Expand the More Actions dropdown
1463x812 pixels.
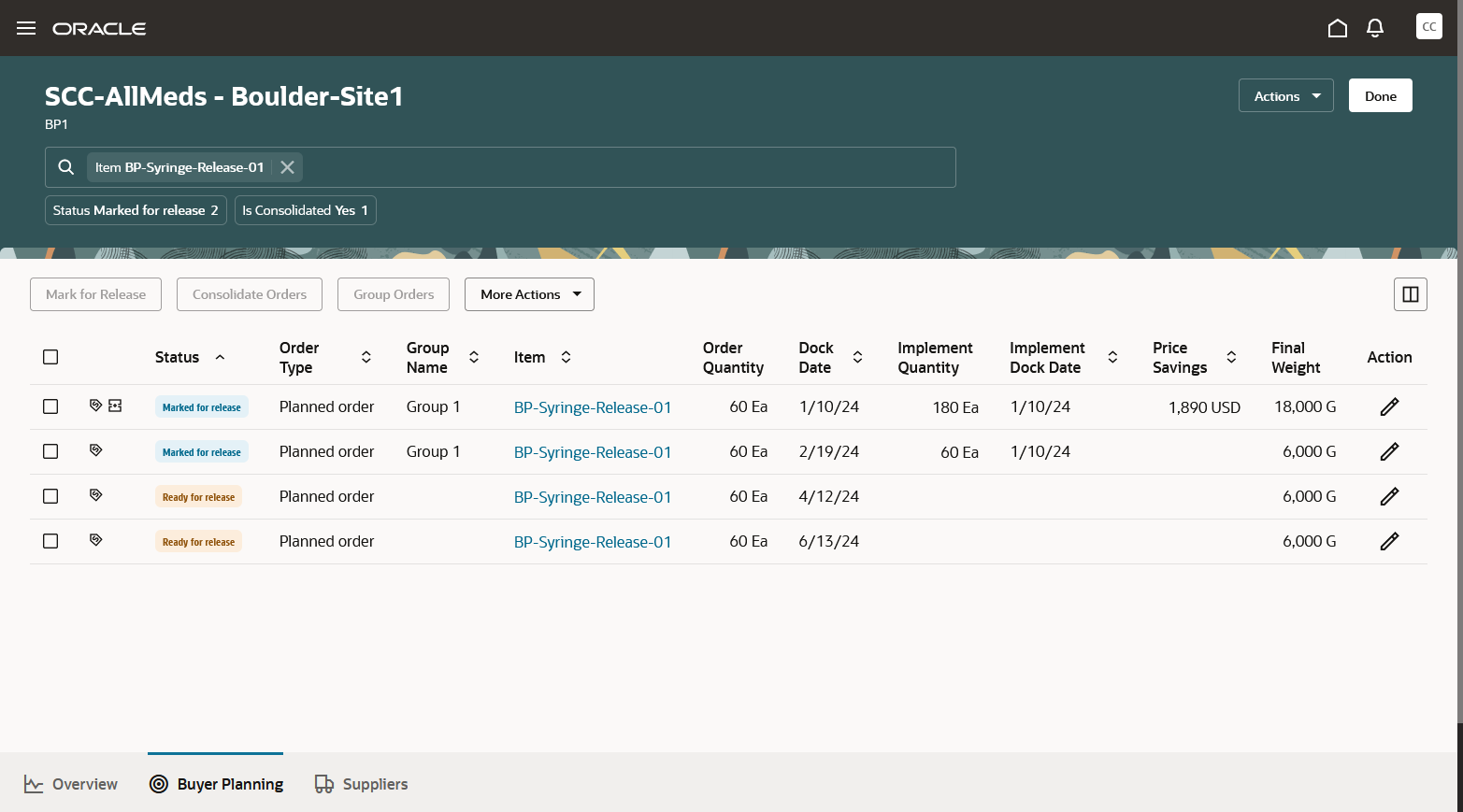click(x=529, y=294)
